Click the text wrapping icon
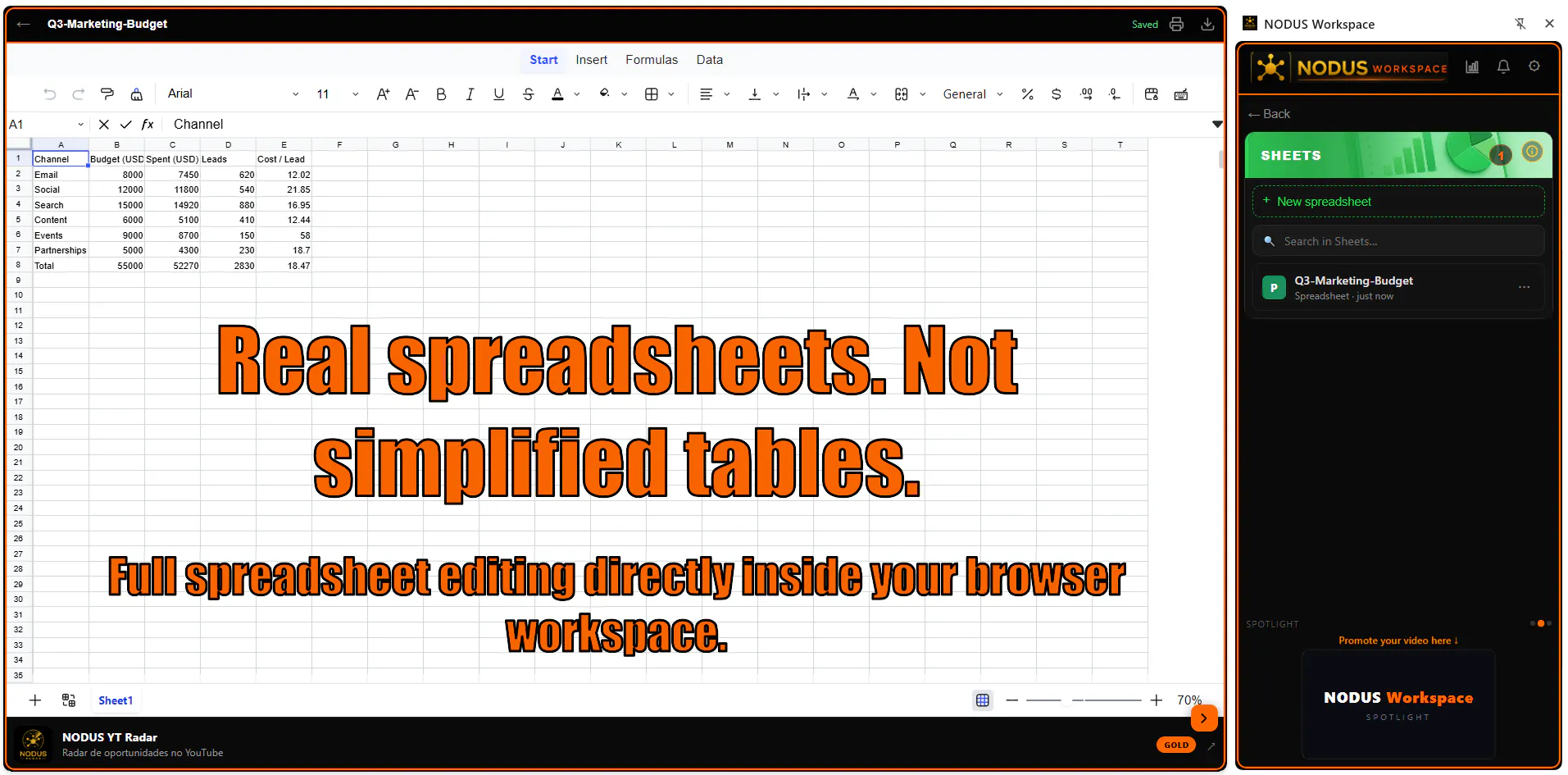 coord(803,94)
